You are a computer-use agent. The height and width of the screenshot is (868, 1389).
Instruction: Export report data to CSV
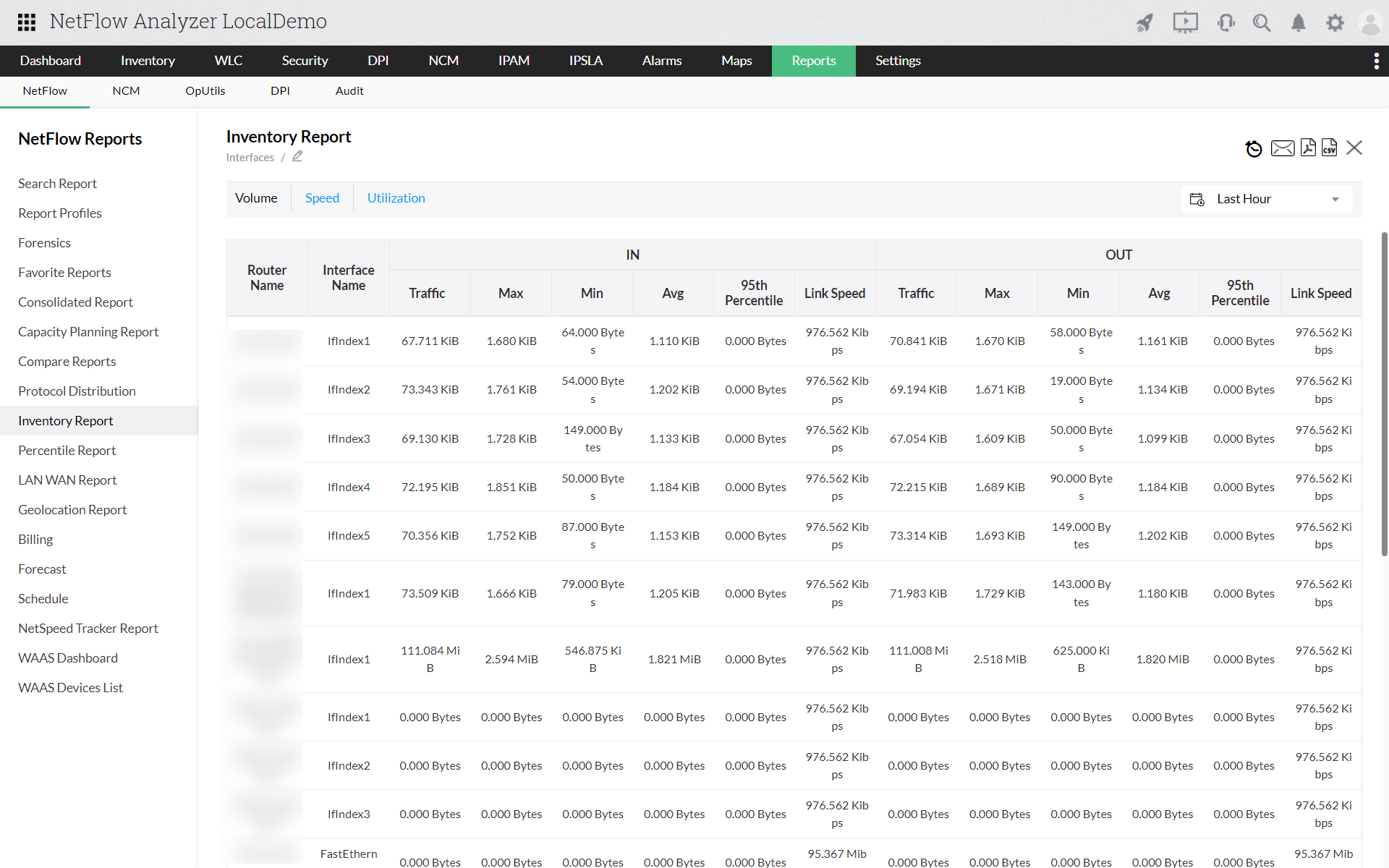1330,148
